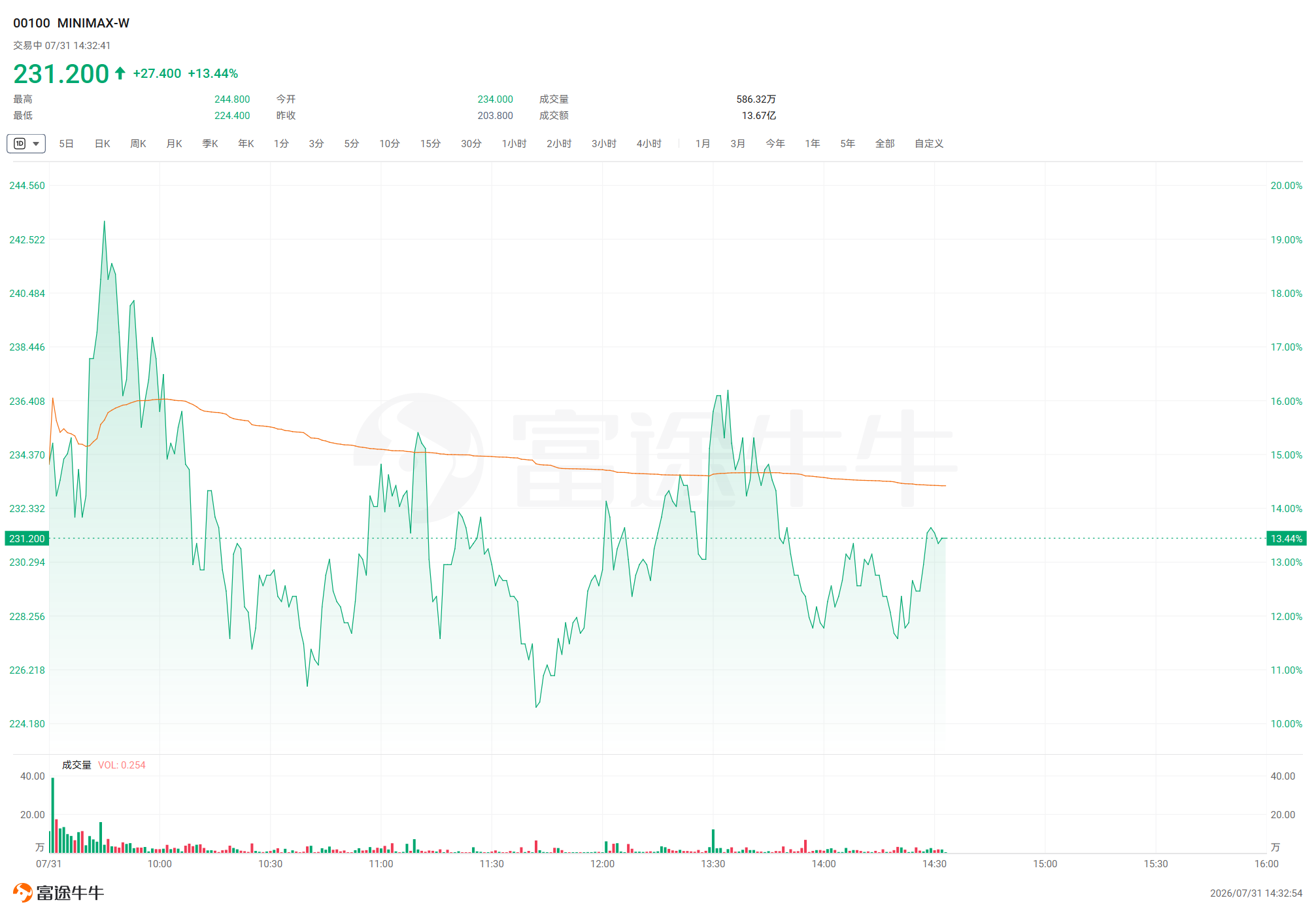Open the 自定义 custom range
Image resolution: width=1316 pixels, height=915 pixels.
[x=928, y=143]
